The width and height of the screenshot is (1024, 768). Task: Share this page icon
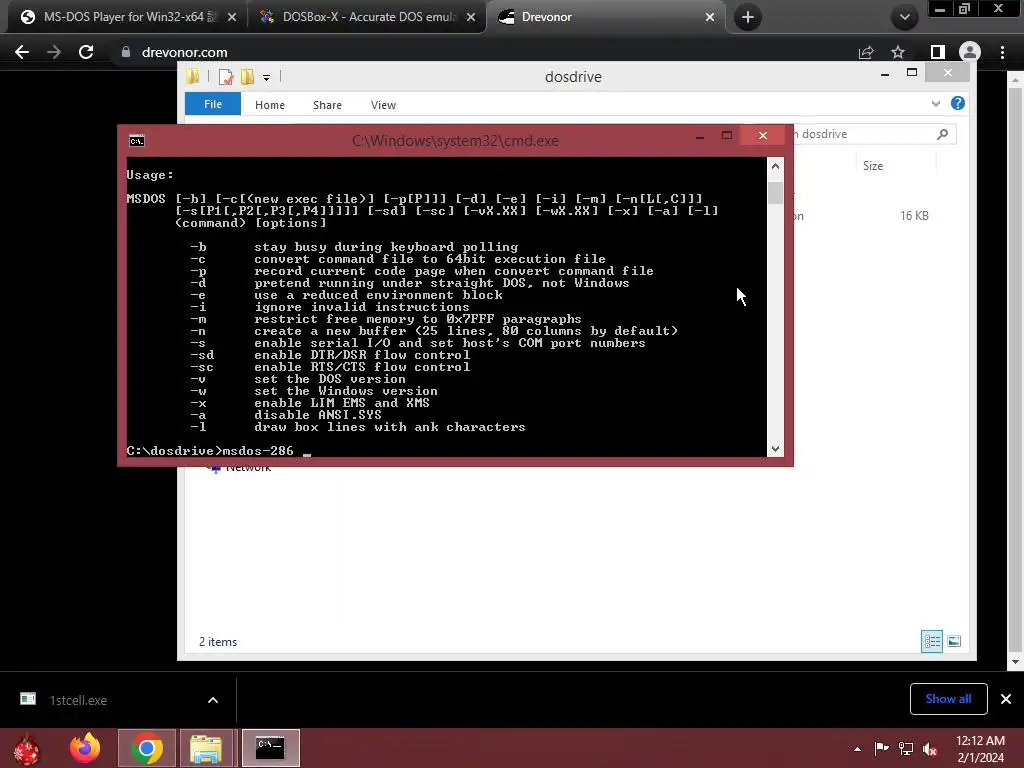pyautogui.click(x=866, y=52)
